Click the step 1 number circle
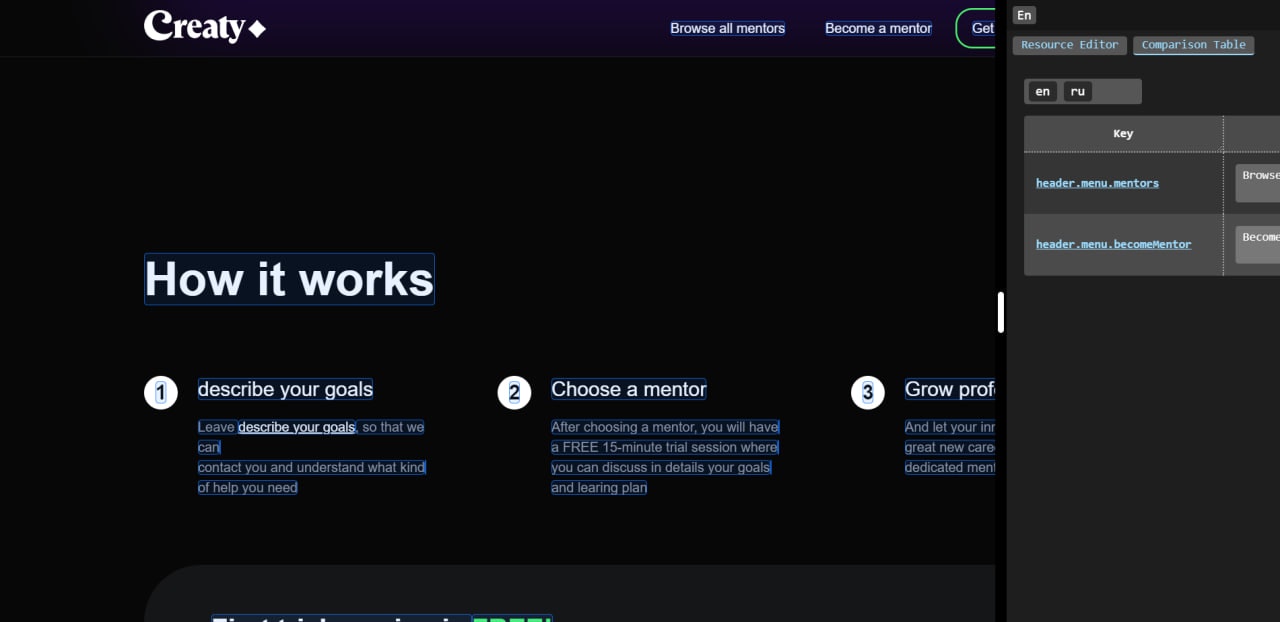The width and height of the screenshot is (1280, 622). tap(161, 393)
